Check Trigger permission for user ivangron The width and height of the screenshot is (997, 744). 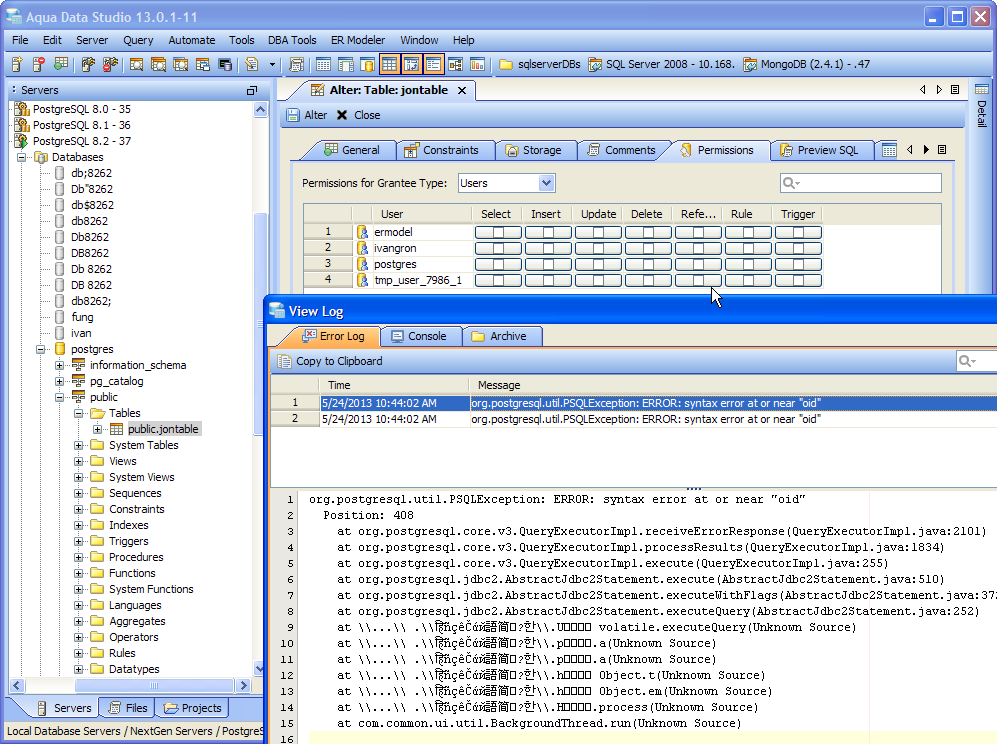pos(797,248)
